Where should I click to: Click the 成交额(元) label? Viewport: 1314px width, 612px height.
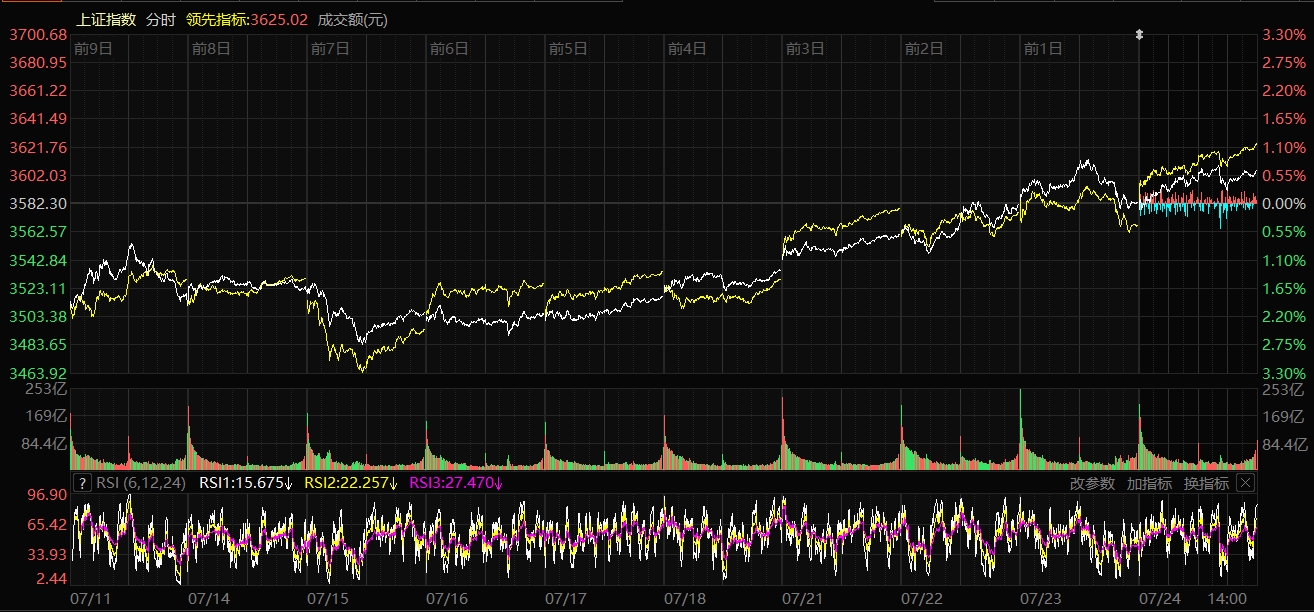(x=353, y=20)
